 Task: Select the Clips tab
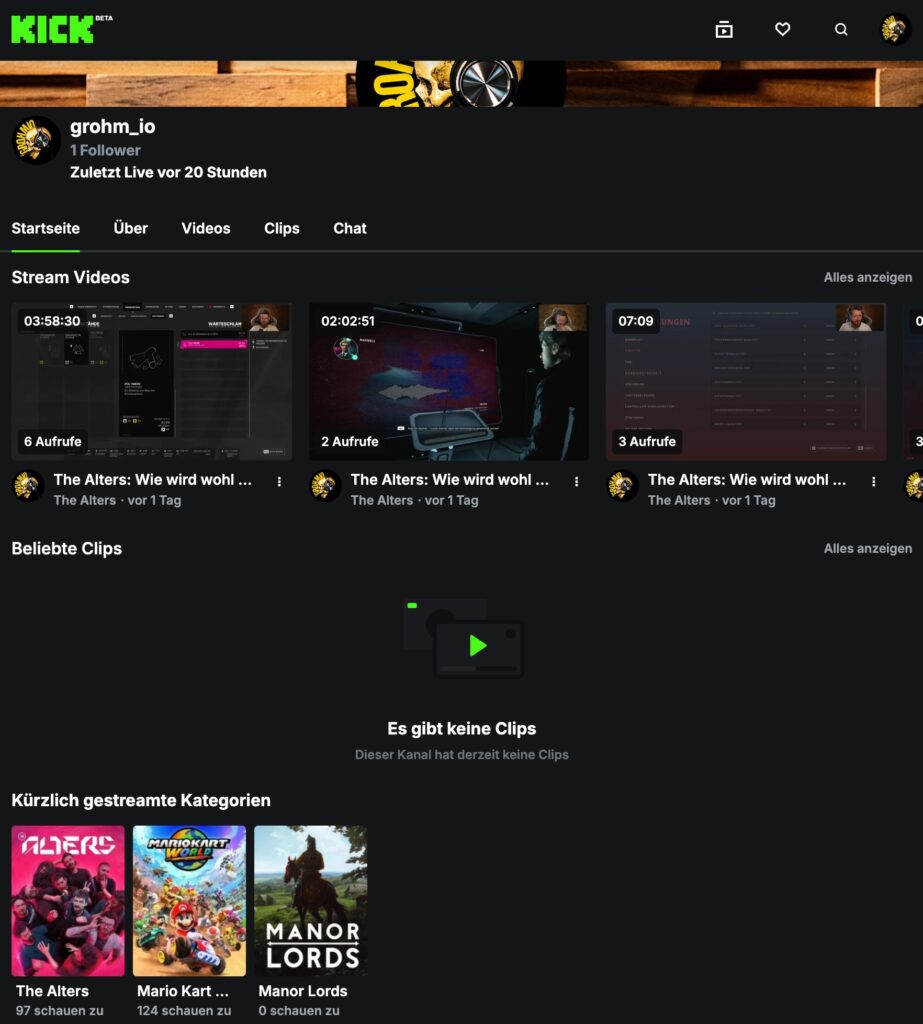point(282,229)
